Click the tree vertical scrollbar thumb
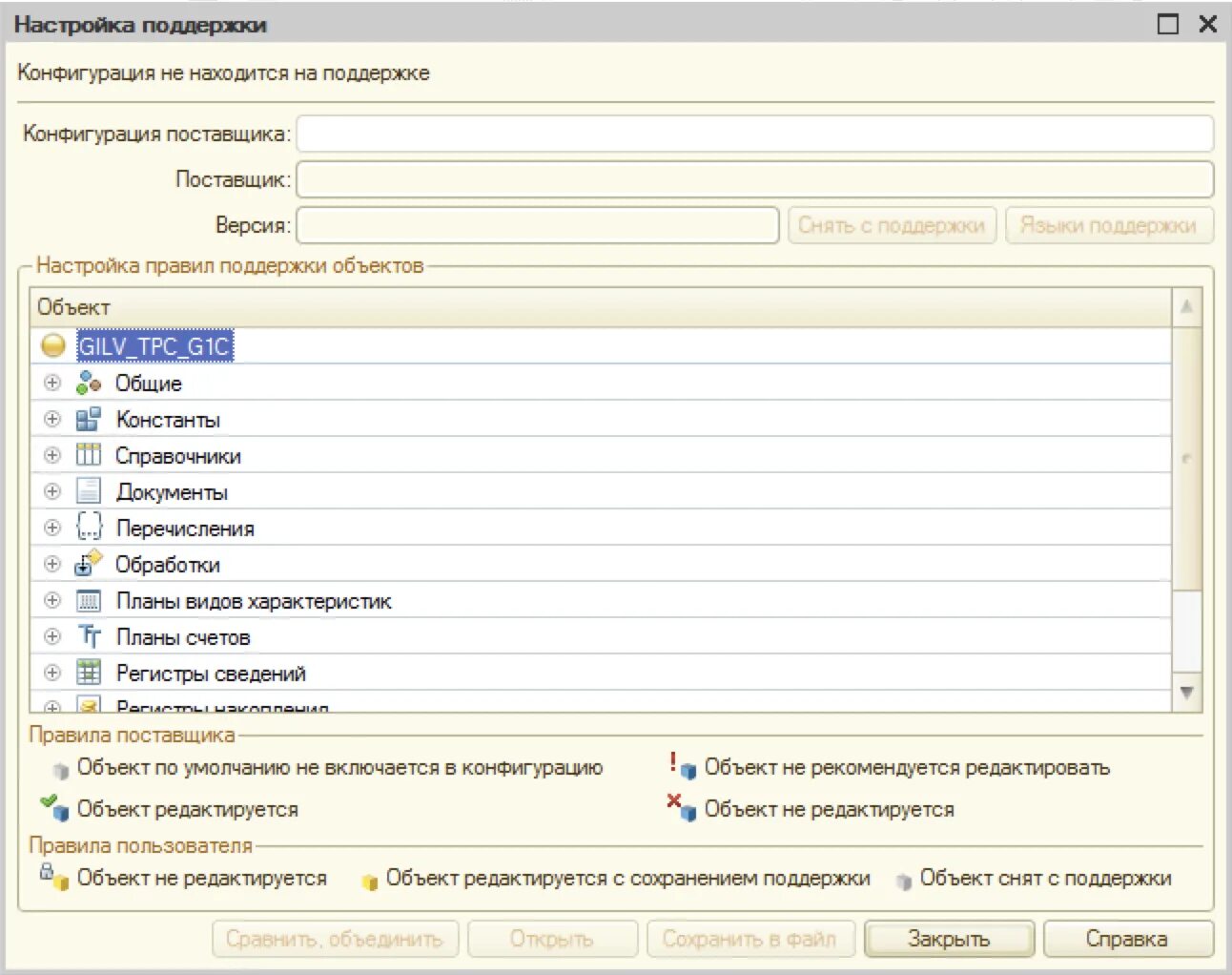The image size is (1232, 975). click(1187, 458)
